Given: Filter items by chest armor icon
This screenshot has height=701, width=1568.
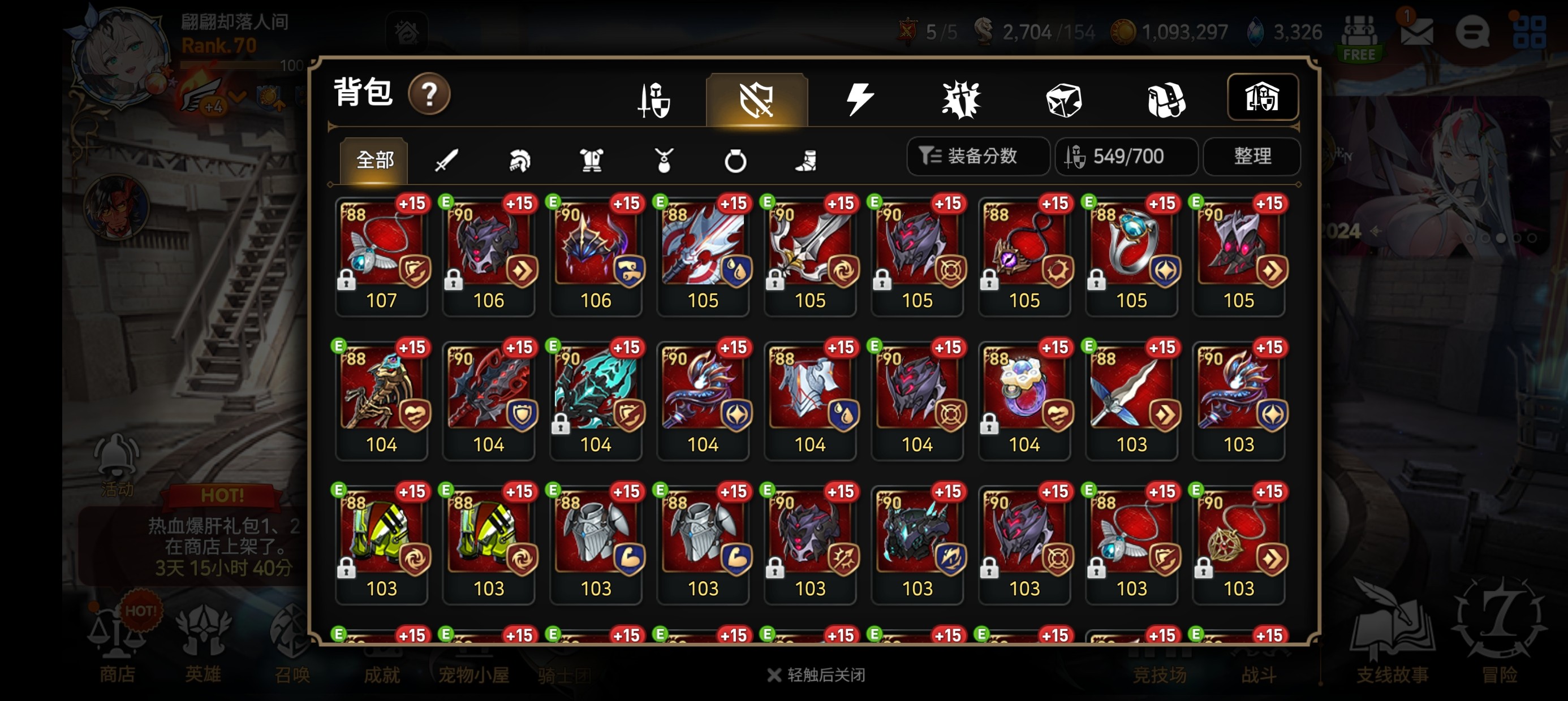Looking at the screenshot, I should (x=591, y=161).
